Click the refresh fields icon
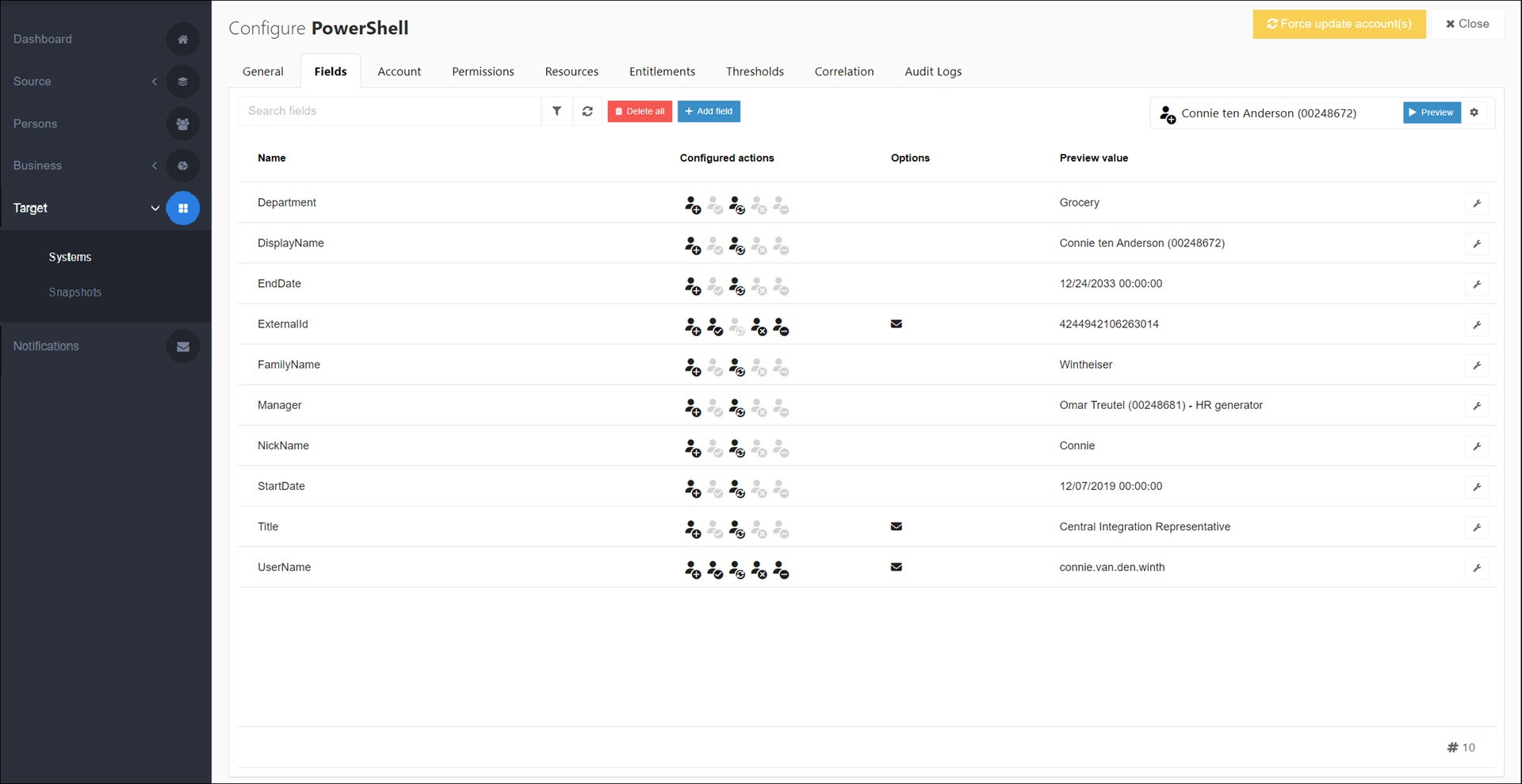The height and width of the screenshot is (784, 1522). click(x=587, y=111)
